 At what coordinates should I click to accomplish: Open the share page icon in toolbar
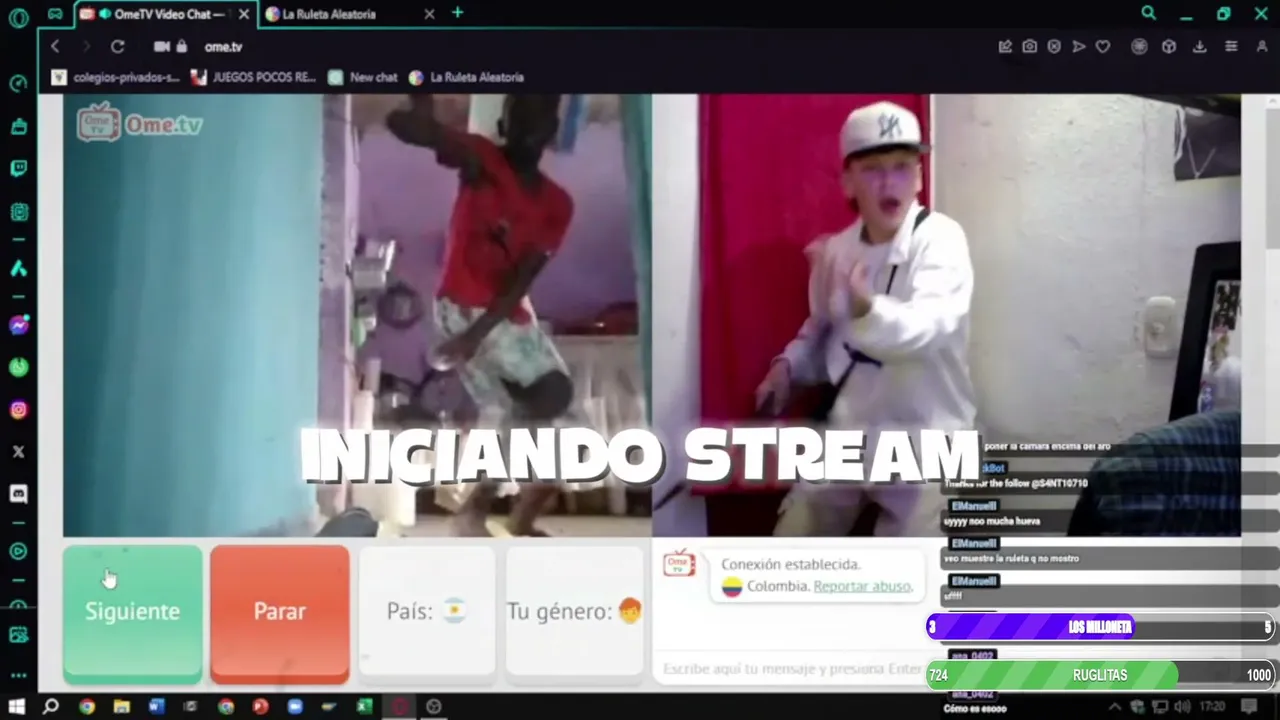1005,47
